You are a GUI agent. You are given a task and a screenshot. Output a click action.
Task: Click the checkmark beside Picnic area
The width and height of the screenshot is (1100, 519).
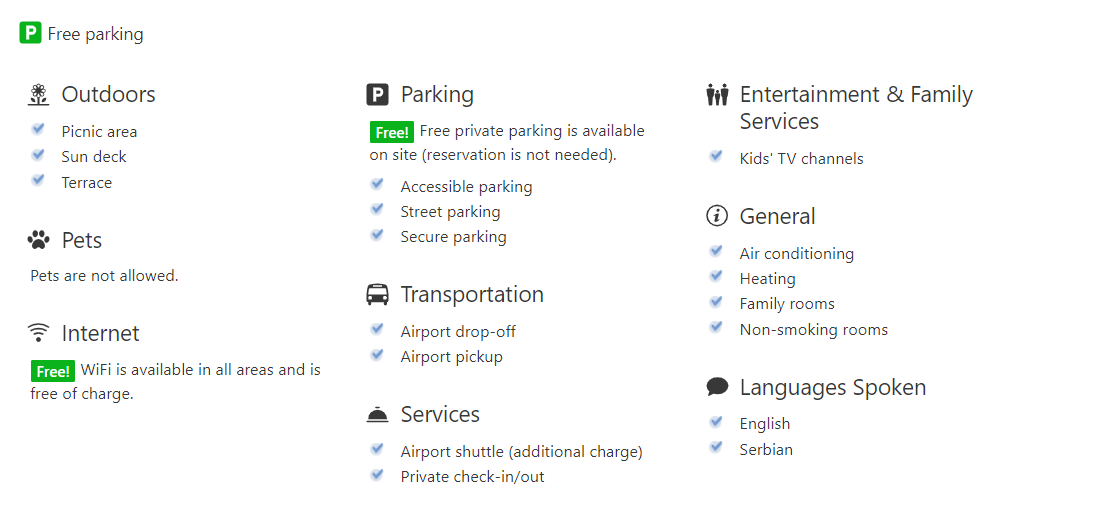[x=38, y=129]
